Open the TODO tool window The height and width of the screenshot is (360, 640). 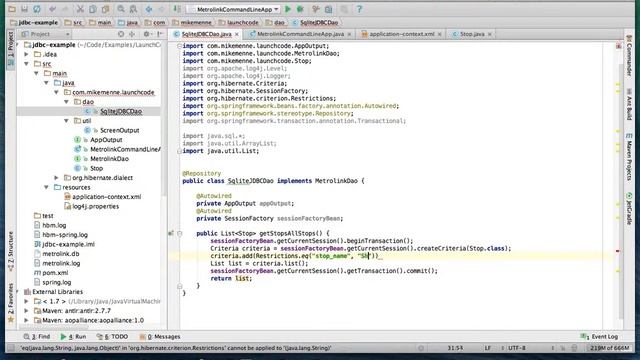[x=112, y=337]
